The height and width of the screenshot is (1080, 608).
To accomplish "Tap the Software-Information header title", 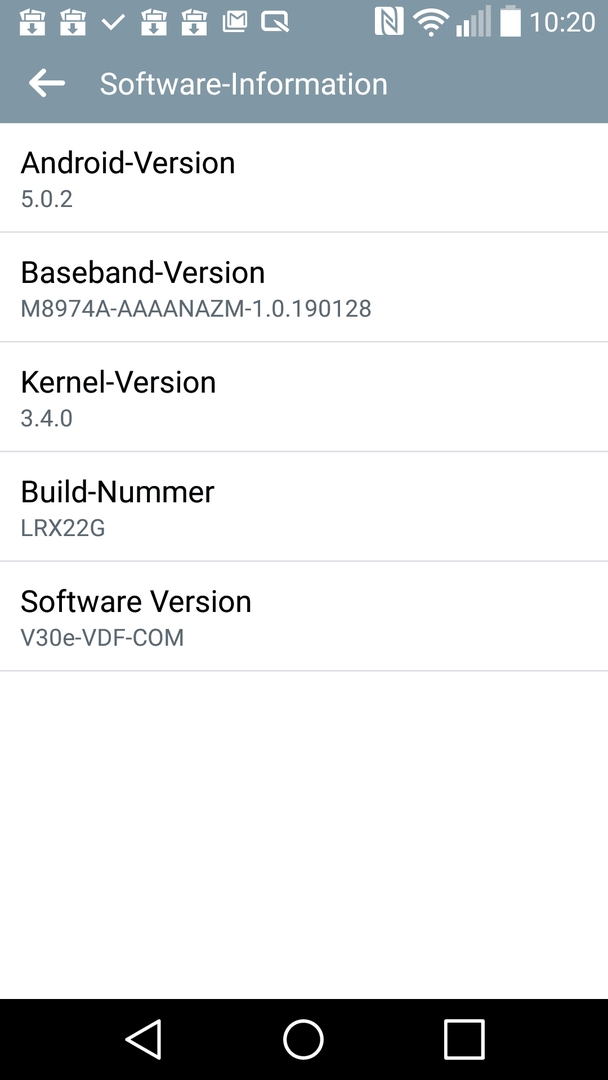I will (244, 84).
